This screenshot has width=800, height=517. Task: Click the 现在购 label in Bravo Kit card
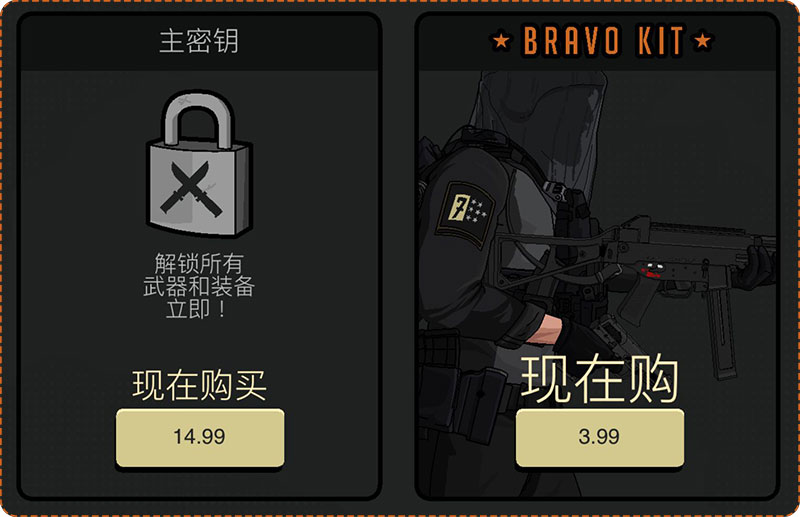(599, 378)
